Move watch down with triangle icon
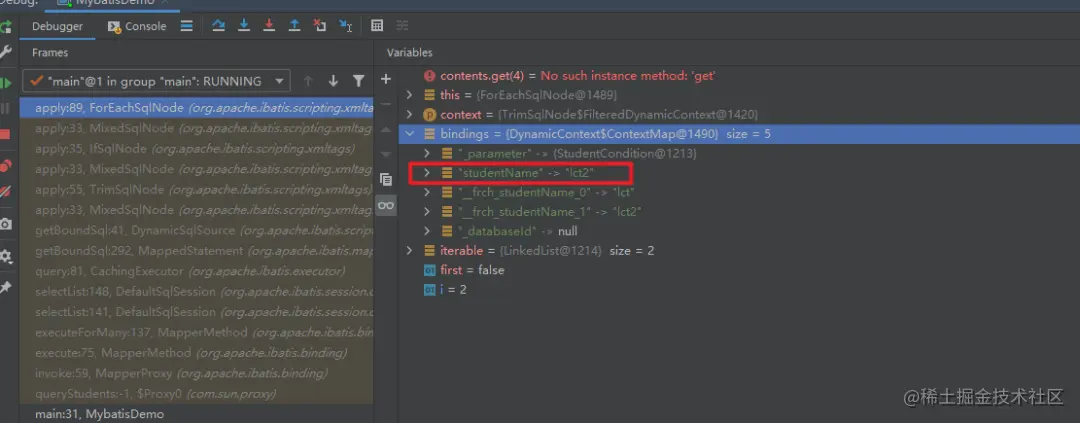The height and width of the screenshot is (423, 1080). (x=386, y=154)
